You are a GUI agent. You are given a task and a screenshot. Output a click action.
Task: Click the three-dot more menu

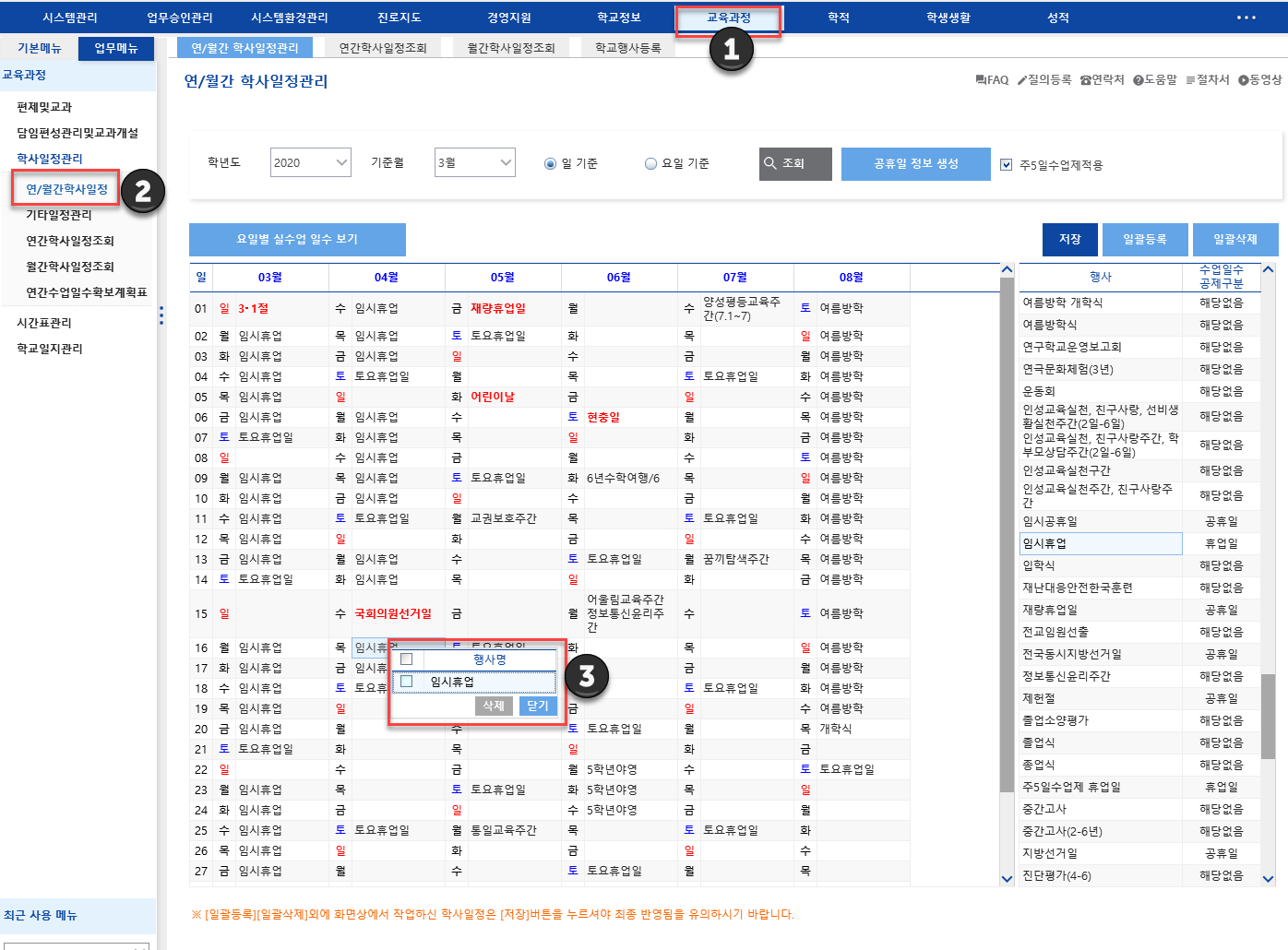point(1246,18)
